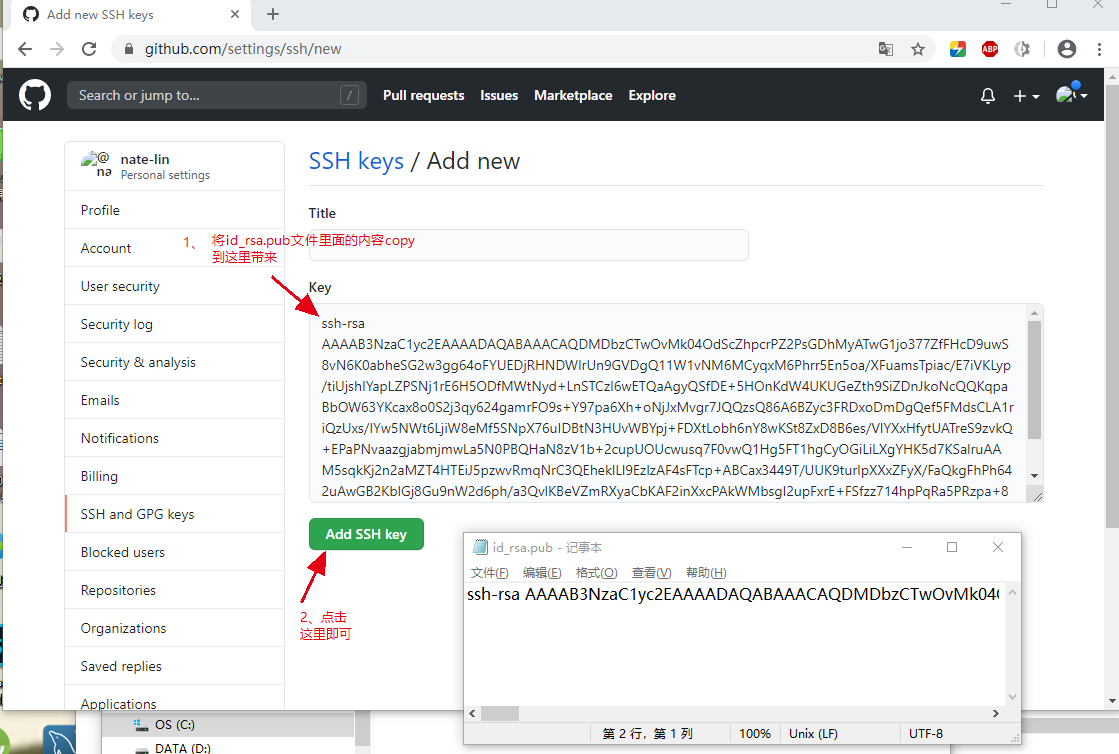This screenshot has width=1119, height=754.
Task: Expand the plus create-new dropdown
Action: (x=1026, y=96)
